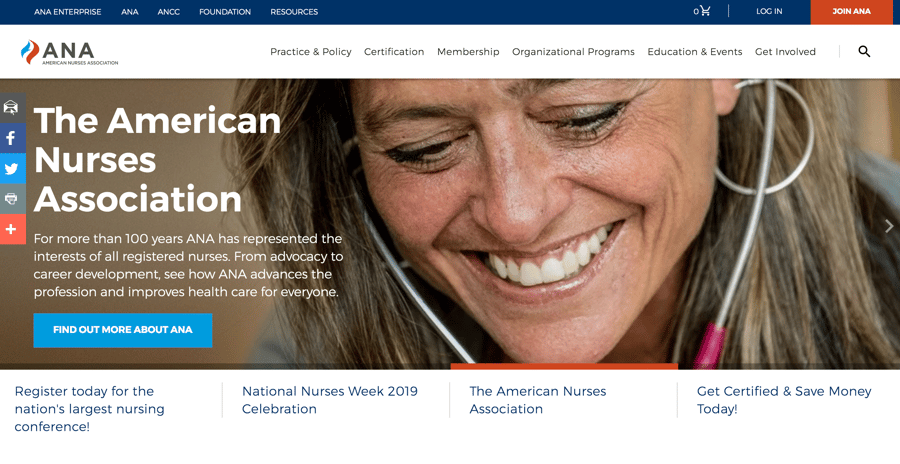Open ANCC link in top bar

point(168,11)
